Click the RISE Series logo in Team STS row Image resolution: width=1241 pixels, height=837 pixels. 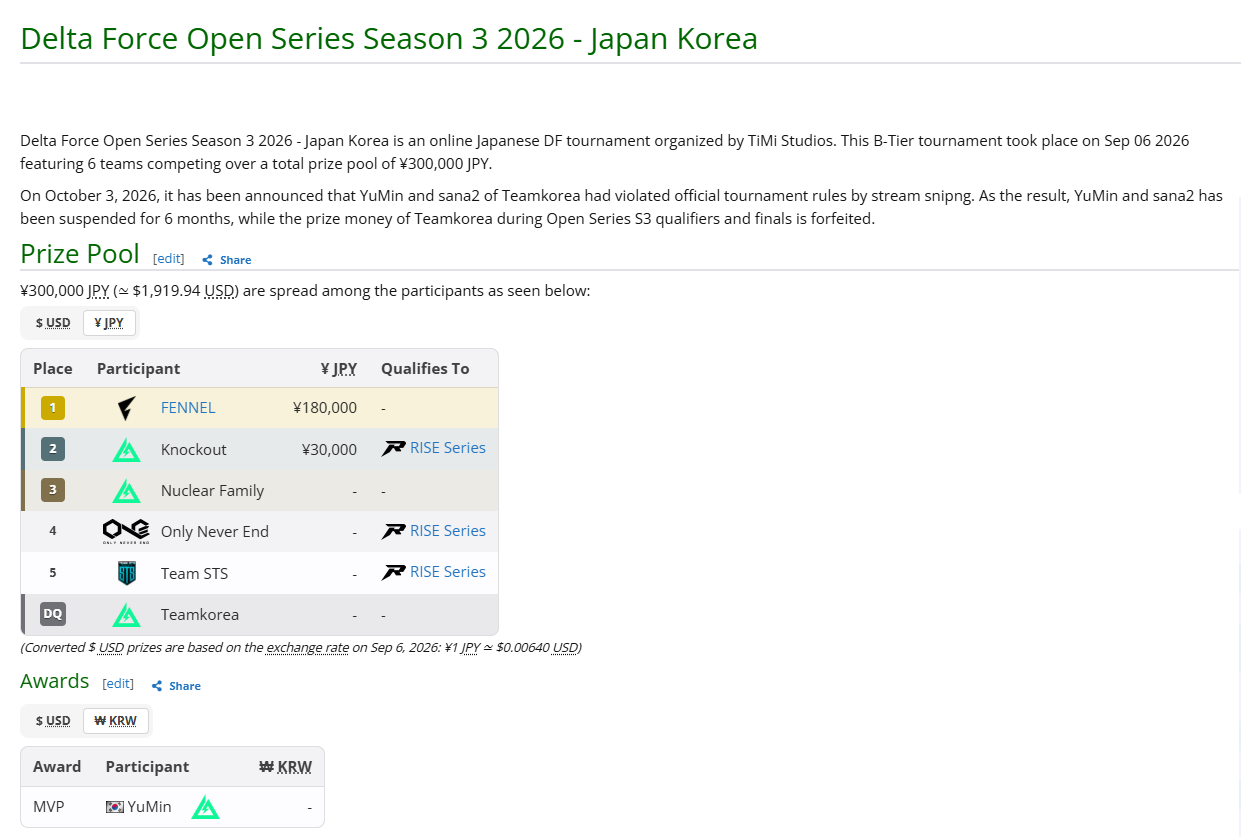pos(393,573)
